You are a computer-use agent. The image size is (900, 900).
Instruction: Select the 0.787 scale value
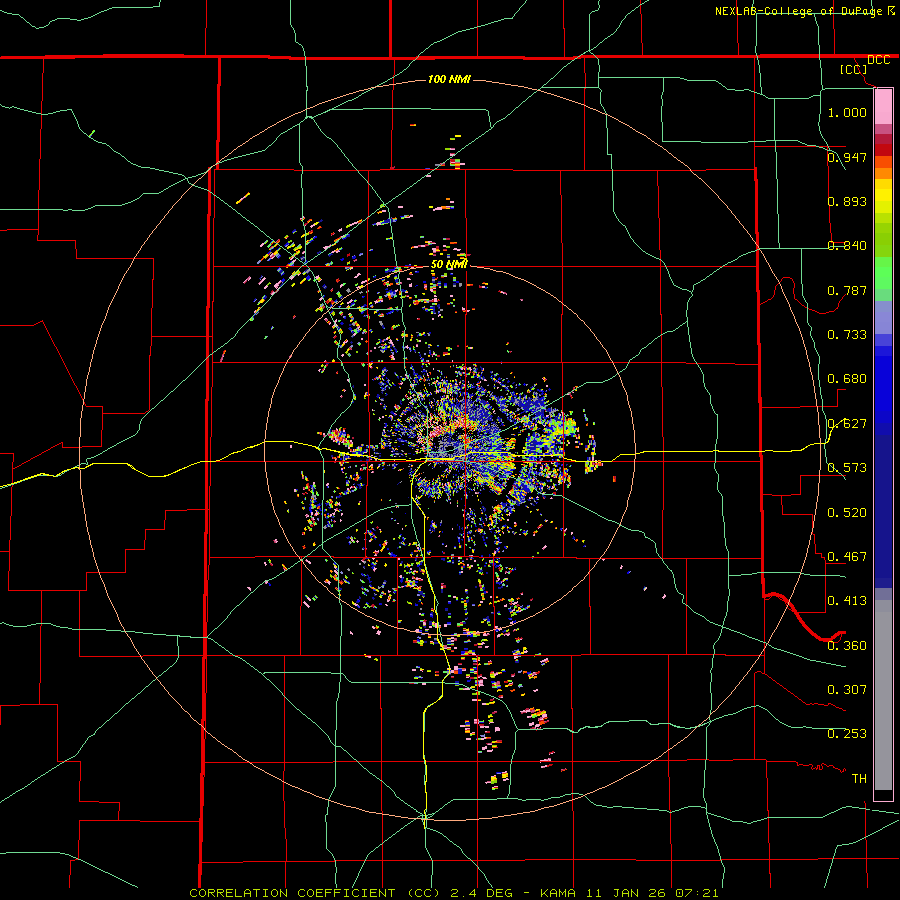pos(847,290)
